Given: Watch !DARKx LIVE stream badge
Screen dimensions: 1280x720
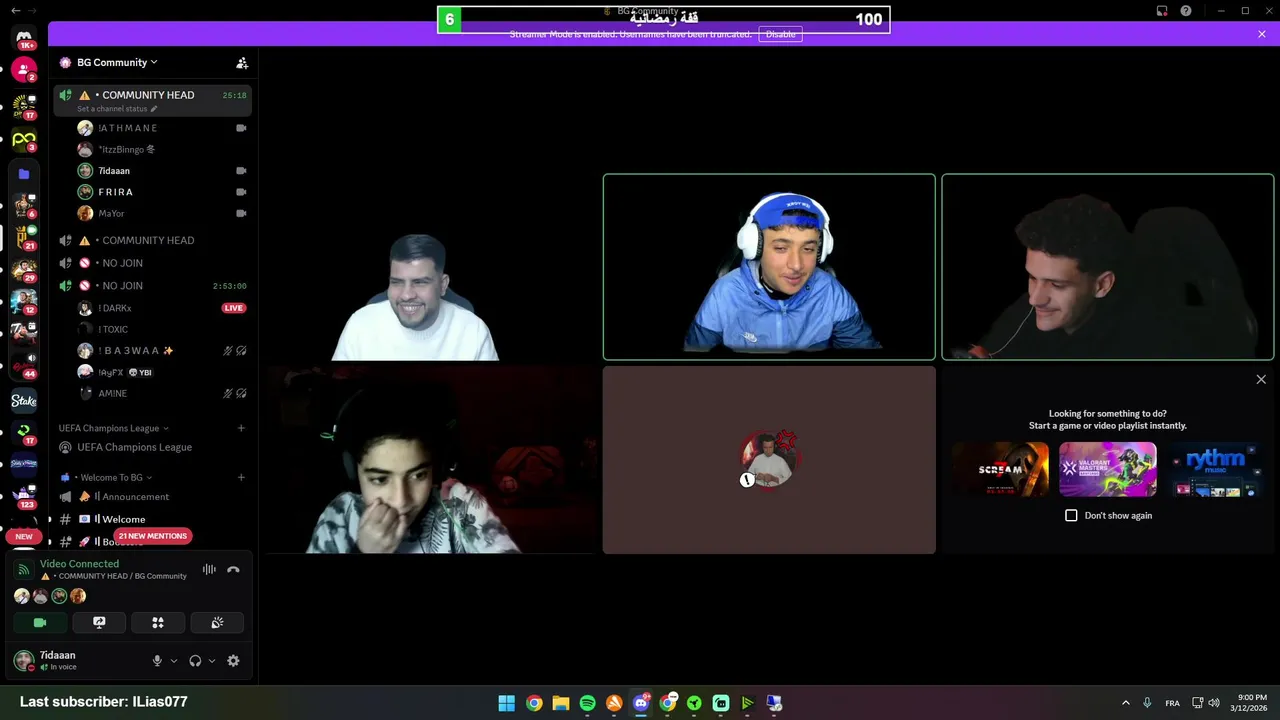Looking at the screenshot, I should point(234,308).
